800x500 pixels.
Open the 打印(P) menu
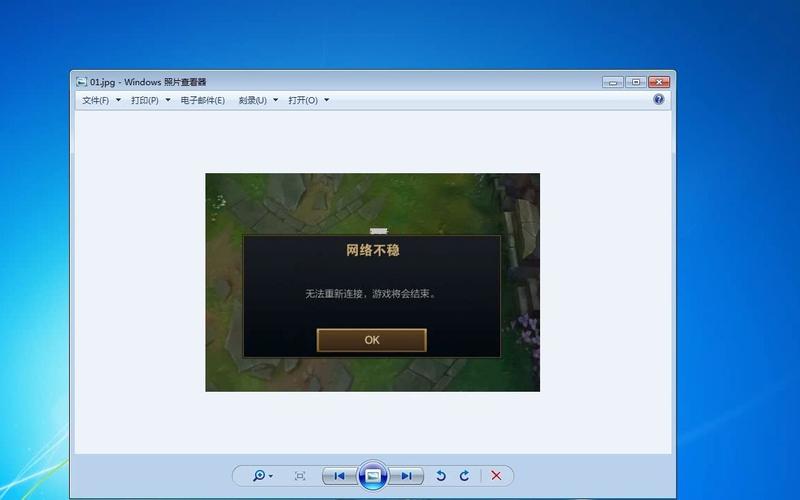145,100
